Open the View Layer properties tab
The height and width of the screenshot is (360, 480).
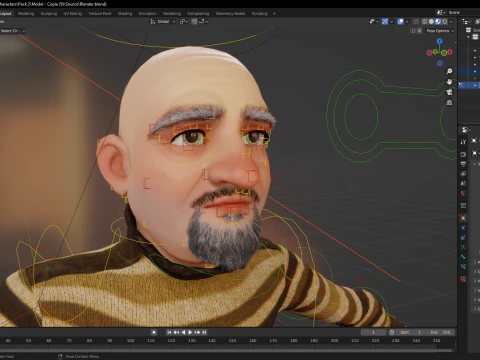click(463, 174)
